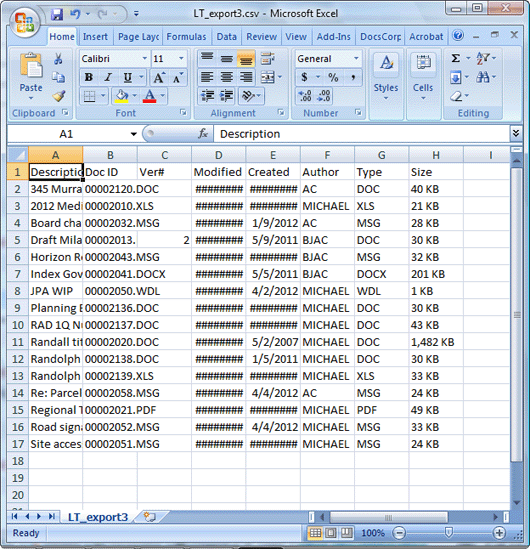This screenshot has height=549, width=530.
Task: Align text left
Action: pos(207,77)
